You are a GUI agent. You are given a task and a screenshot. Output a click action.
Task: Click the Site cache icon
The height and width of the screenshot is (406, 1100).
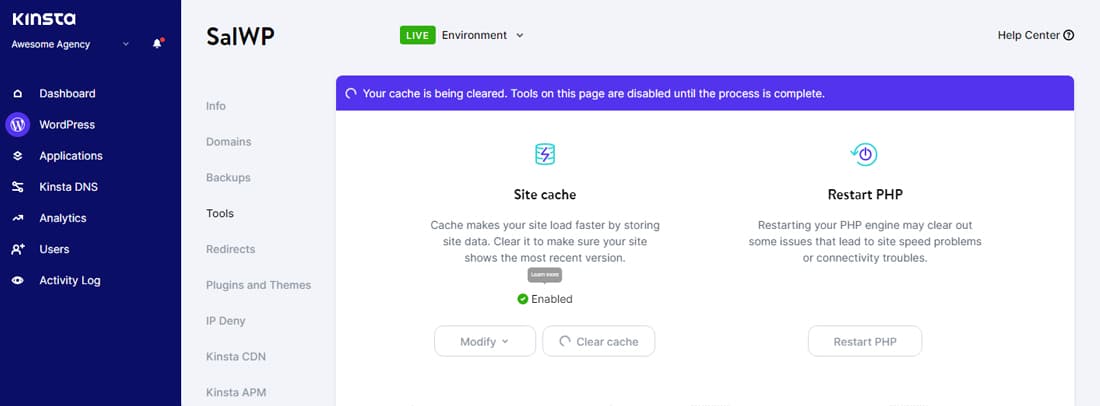(x=545, y=154)
